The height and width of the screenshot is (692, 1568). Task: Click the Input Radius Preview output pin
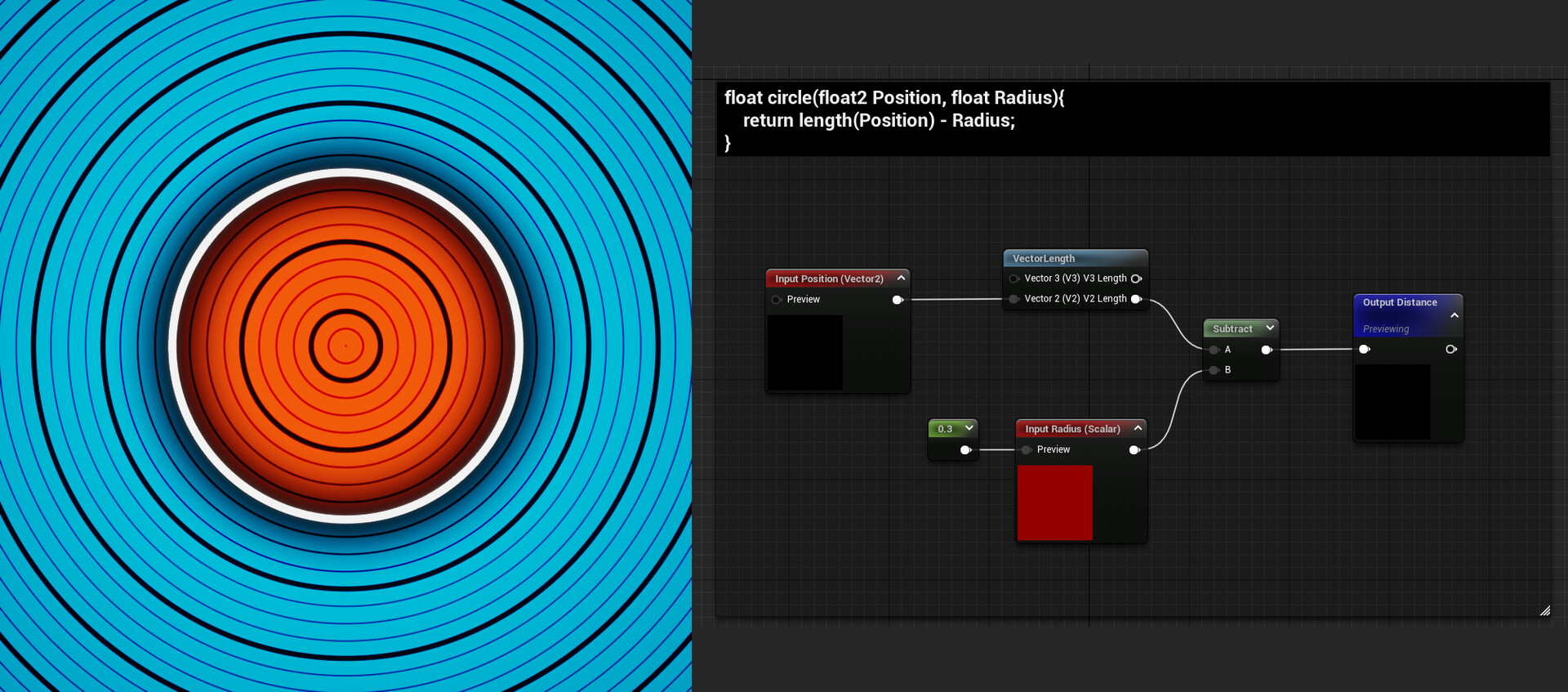coord(1134,450)
